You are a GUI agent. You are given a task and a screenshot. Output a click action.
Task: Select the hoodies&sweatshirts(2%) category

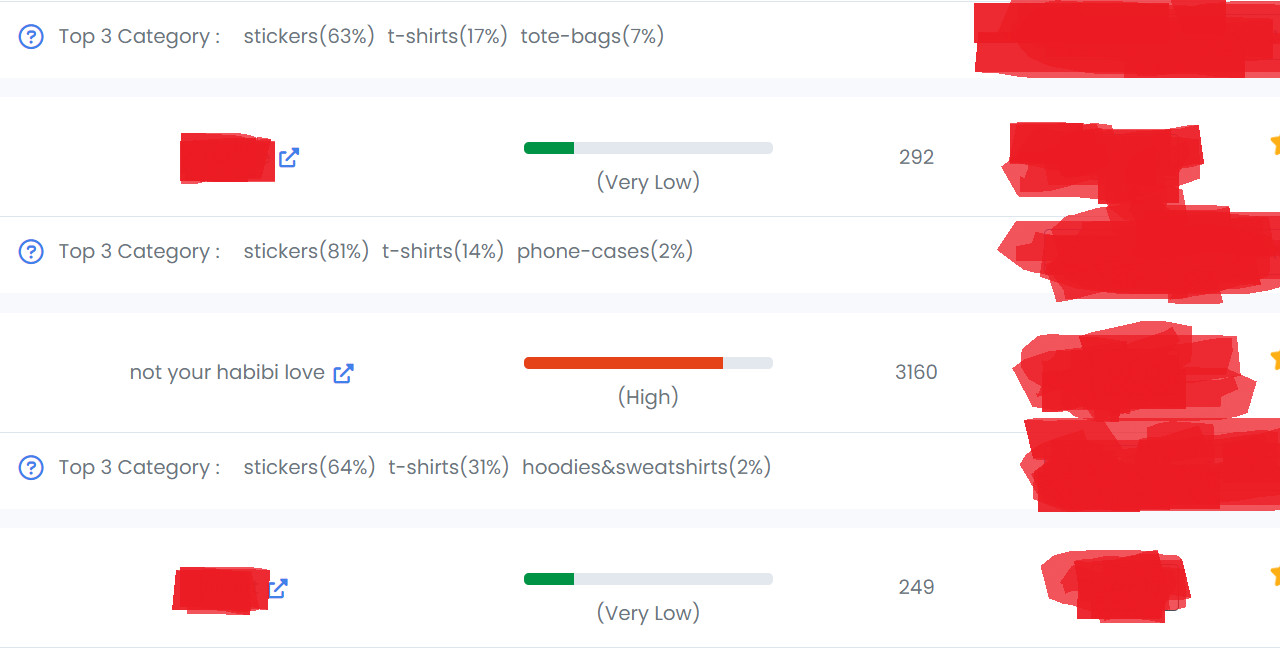[646, 467]
